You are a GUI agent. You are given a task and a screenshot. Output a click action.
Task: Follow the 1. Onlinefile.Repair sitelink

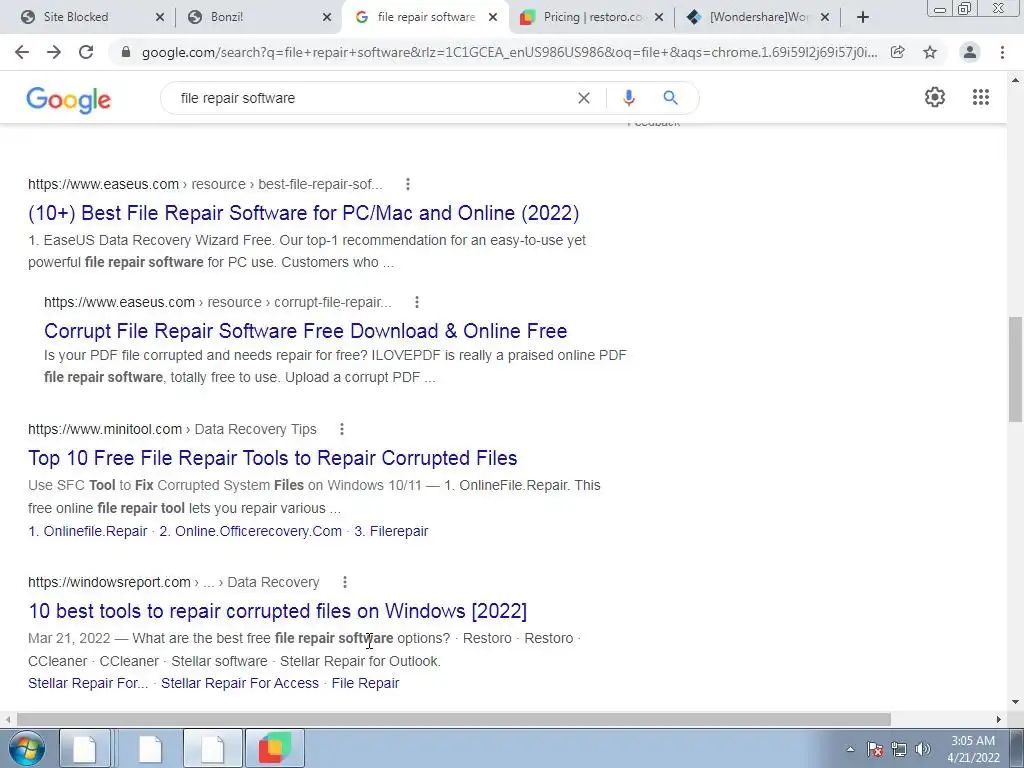[x=88, y=531]
